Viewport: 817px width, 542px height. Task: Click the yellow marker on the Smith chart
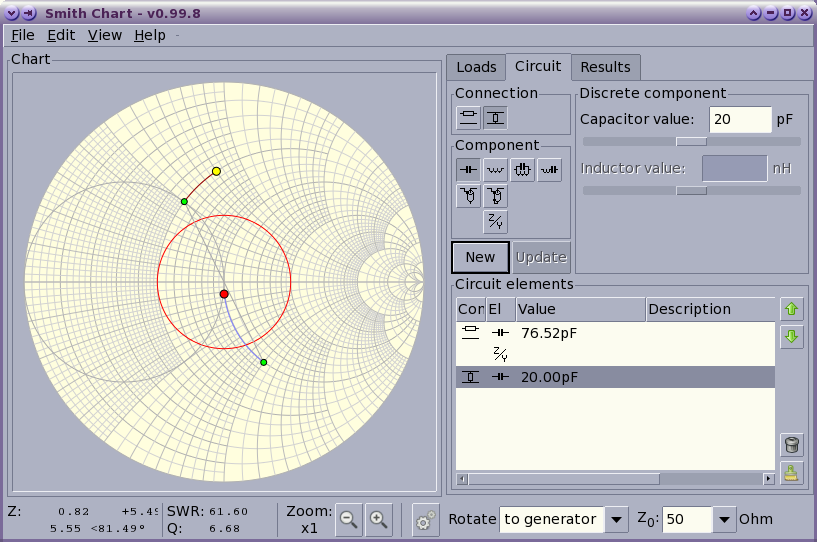point(216,171)
